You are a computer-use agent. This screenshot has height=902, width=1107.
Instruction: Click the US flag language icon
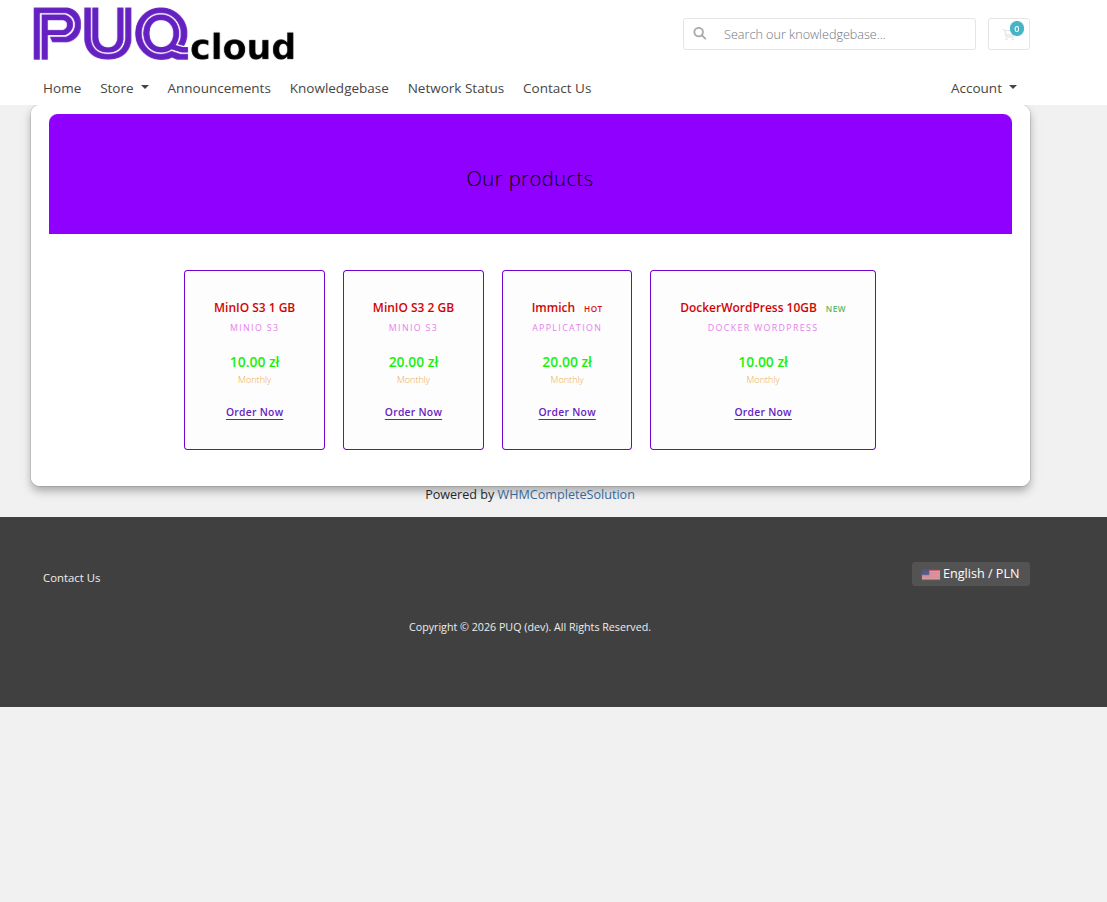coord(930,574)
